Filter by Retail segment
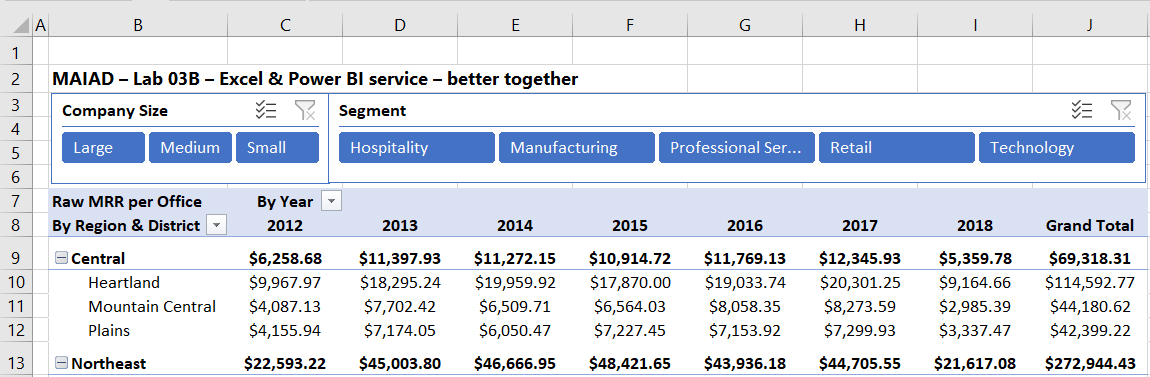The image size is (1150, 377). tap(897, 147)
